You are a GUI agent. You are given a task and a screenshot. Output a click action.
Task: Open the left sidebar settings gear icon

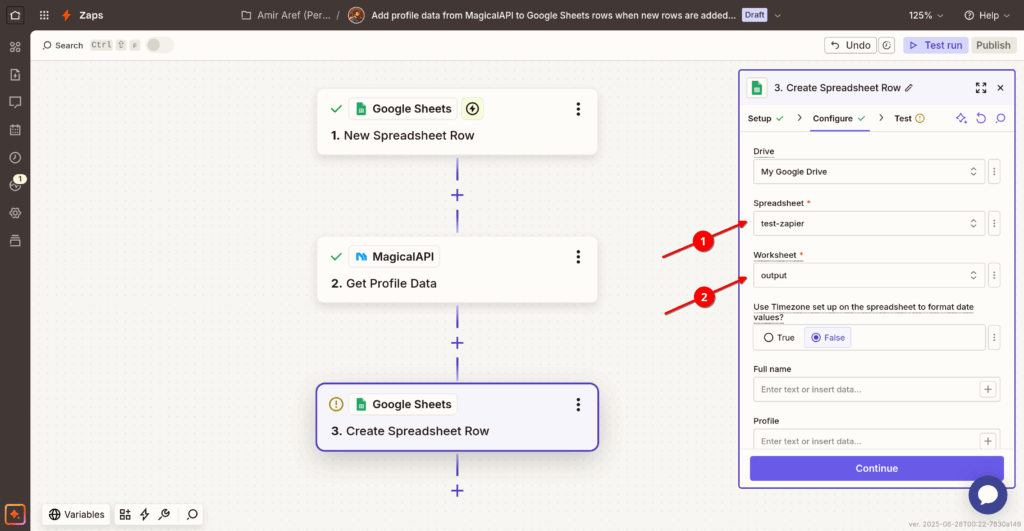pos(15,213)
